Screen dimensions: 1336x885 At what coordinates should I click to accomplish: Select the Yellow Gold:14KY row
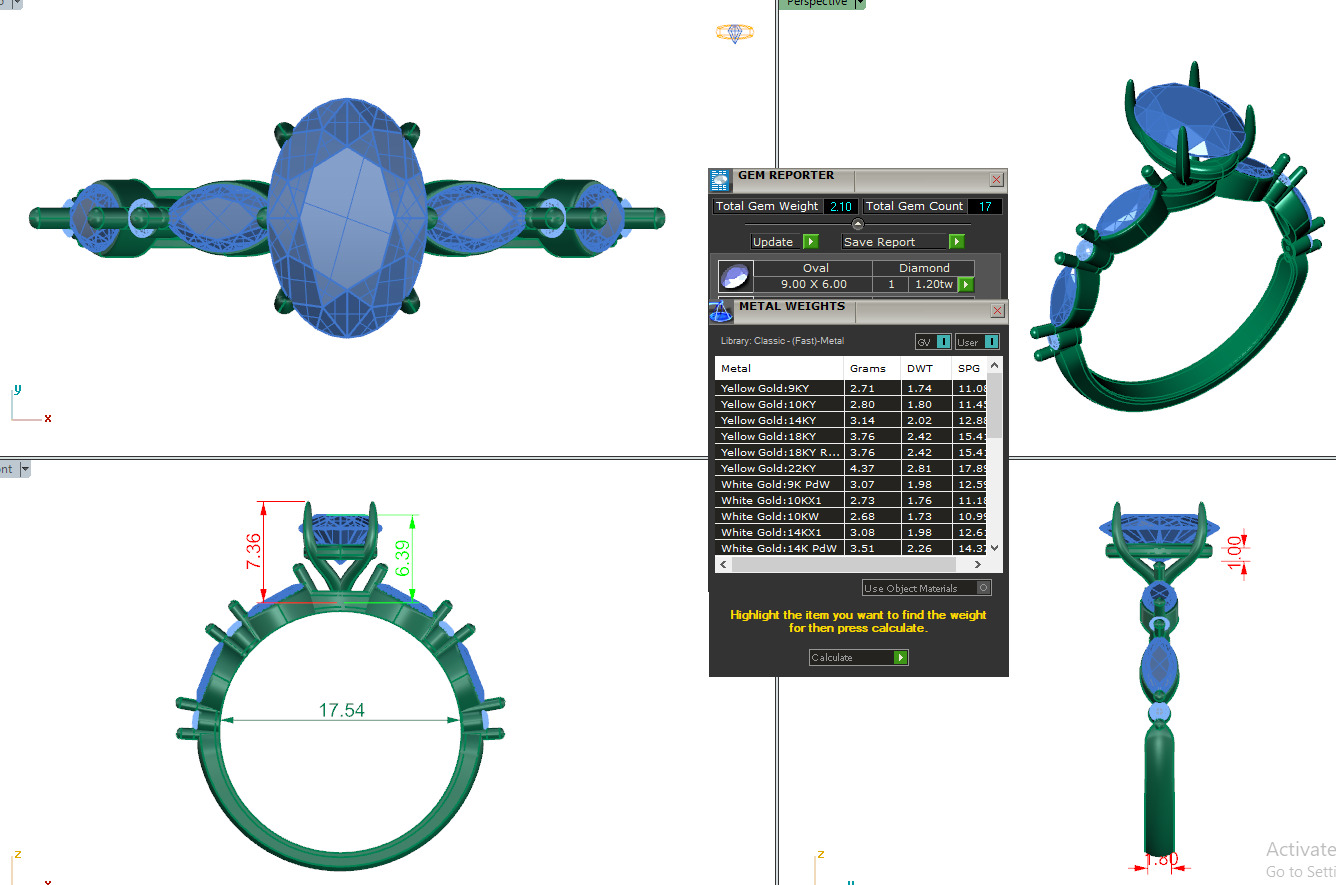click(852, 420)
